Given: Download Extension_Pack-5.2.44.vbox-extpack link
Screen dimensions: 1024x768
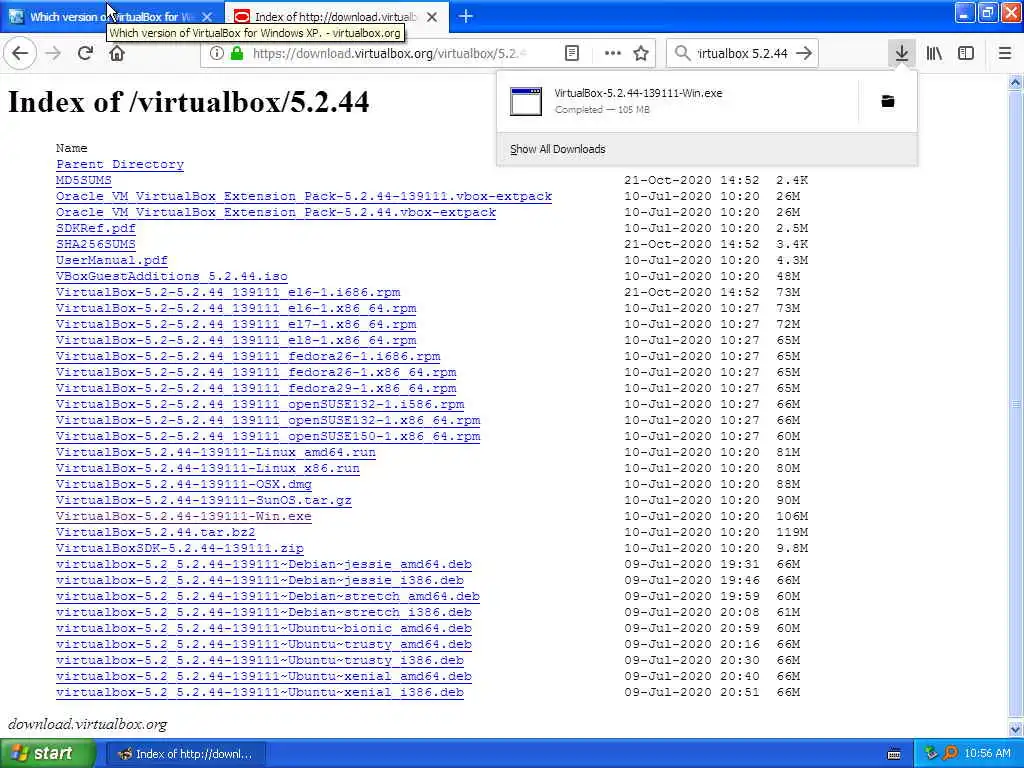Looking at the screenshot, I should 276,212.
